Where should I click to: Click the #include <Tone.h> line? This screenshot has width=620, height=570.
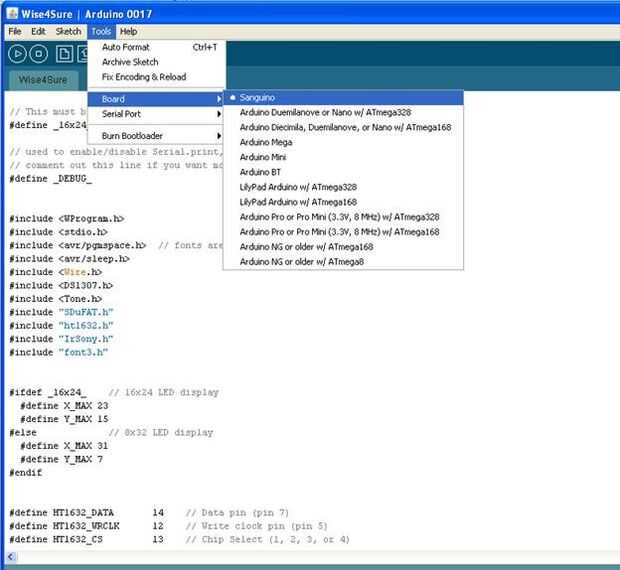point(56,299)
